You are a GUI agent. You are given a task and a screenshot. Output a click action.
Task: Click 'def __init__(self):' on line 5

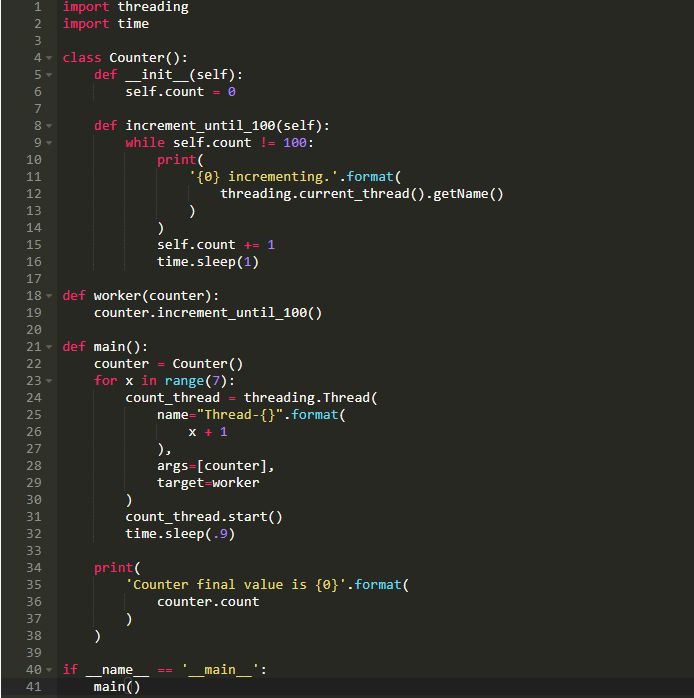(x=168, y=75)
